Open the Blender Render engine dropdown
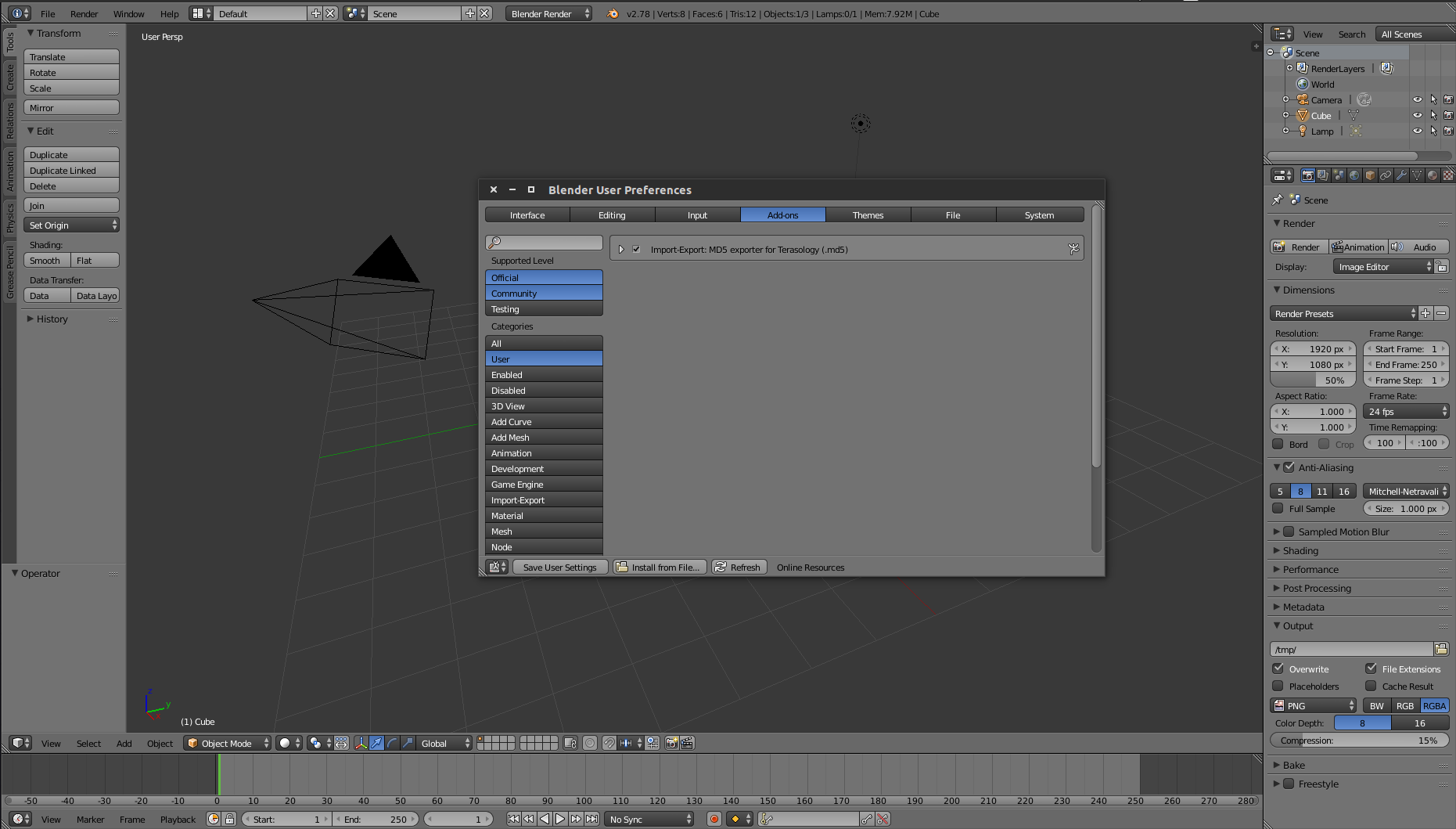 point(548,13)
